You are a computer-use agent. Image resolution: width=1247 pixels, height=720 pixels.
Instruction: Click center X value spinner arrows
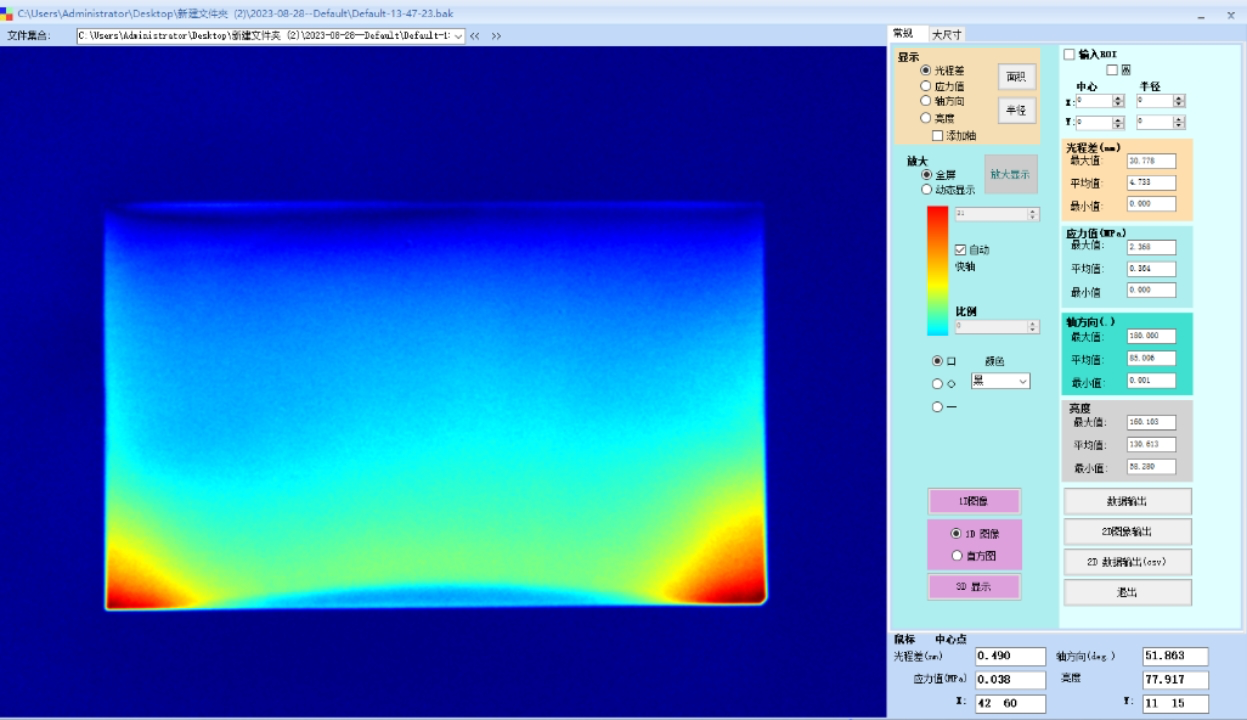pyautogui.click(x=1118, y=101)
